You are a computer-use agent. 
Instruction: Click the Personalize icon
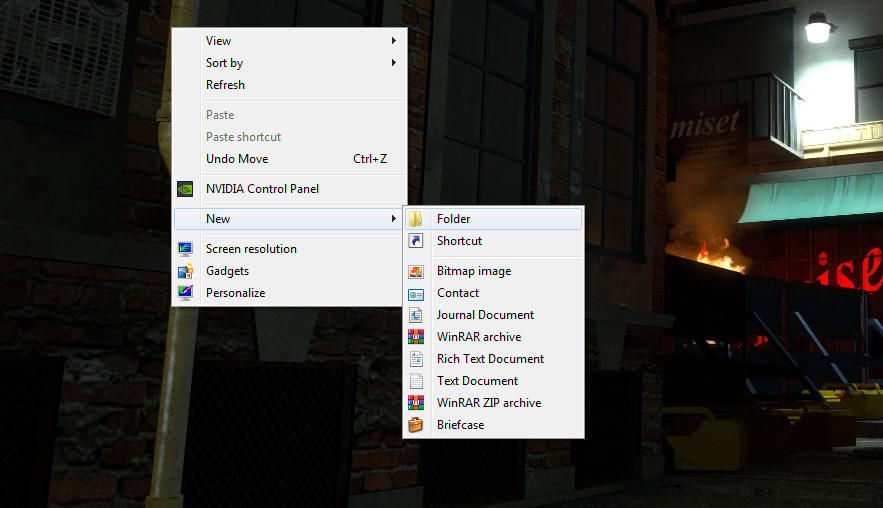pyautogui.click(x=185, y=293)
